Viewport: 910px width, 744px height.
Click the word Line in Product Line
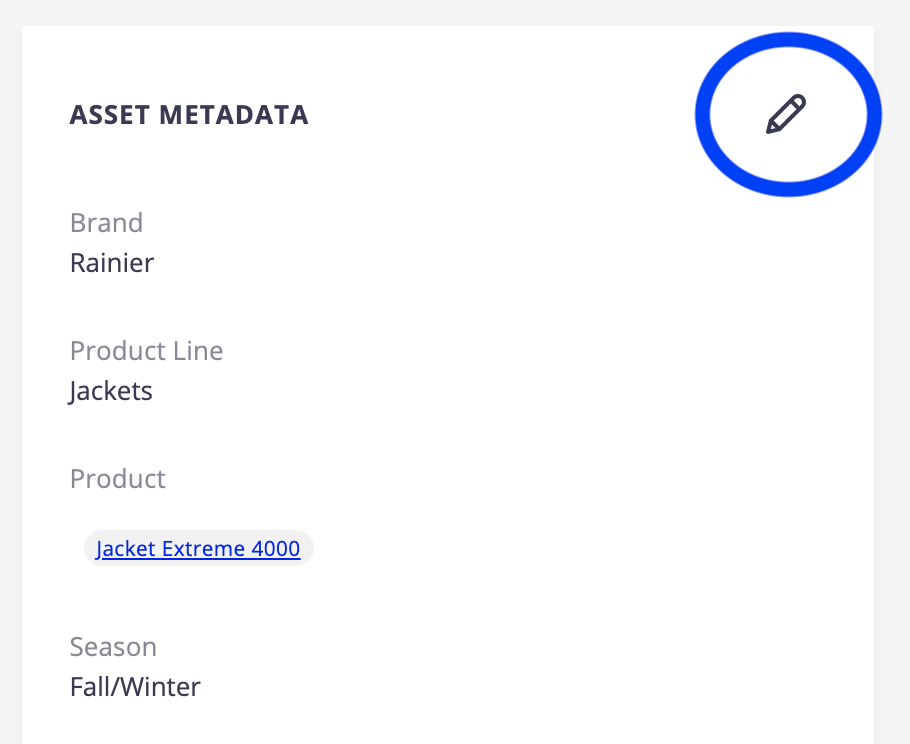pyautogui.click(x=198, y=351)
